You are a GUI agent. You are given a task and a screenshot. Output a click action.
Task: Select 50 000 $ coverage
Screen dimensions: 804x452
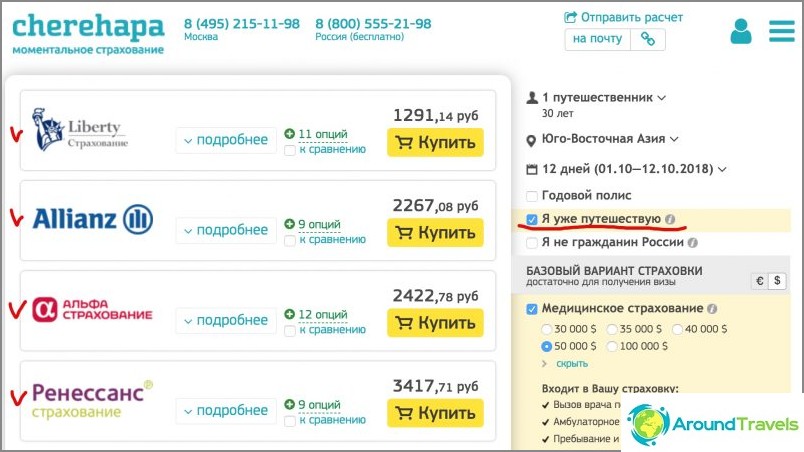tap(547, 346)
